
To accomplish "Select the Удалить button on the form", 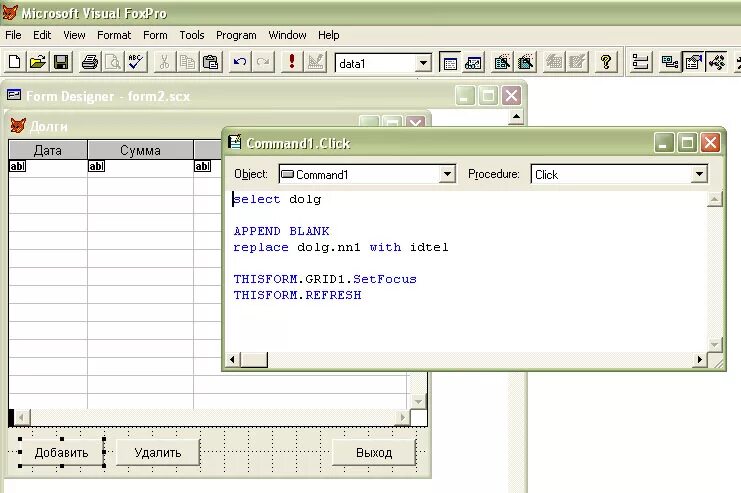I will [x=158, y=452].
